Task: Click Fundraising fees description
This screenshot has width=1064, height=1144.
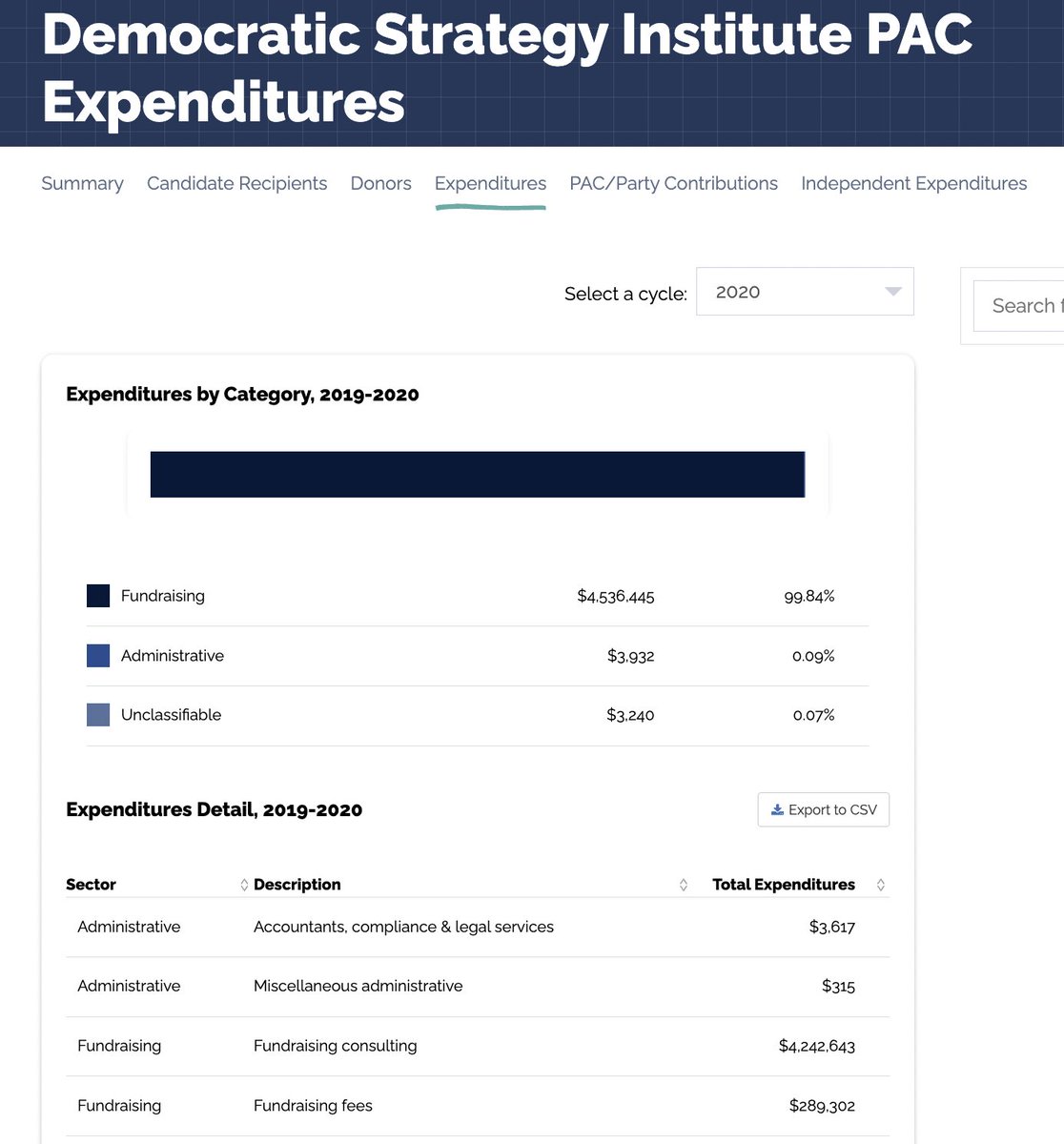Action: pos(313,1106)
